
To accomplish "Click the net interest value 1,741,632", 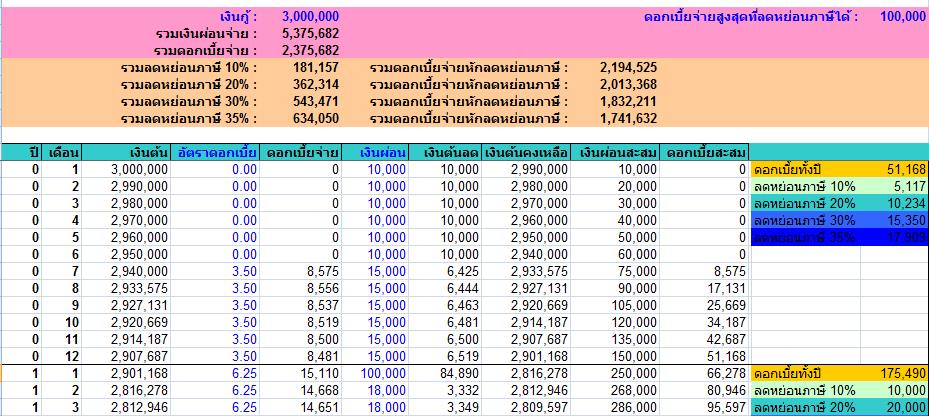I will click(x=629, y=119).
